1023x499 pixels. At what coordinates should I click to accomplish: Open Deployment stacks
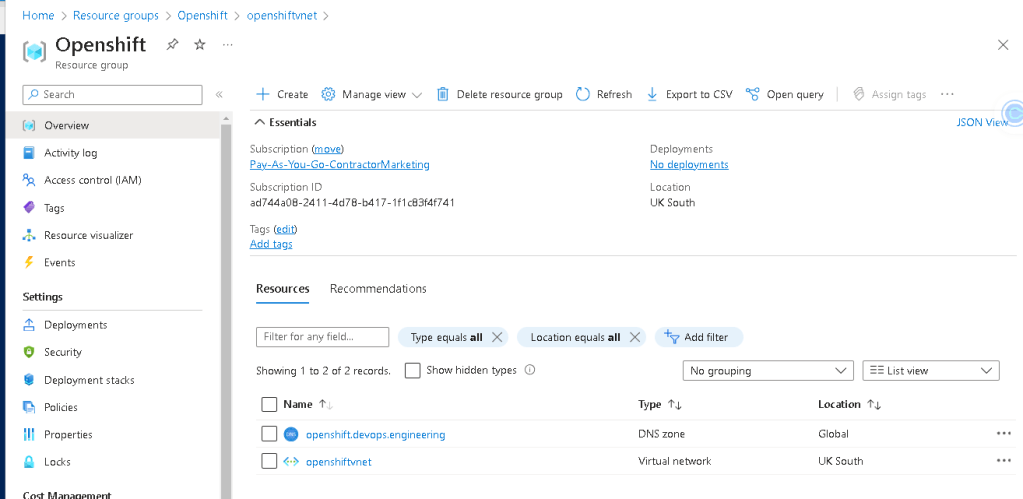click(89, 380)
